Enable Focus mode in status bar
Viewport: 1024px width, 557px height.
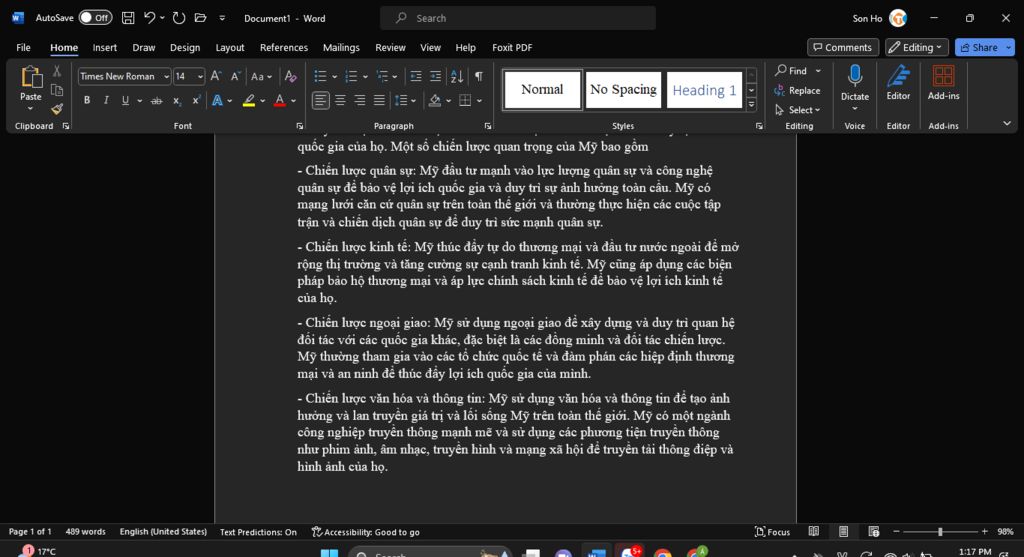coord(772,532)
